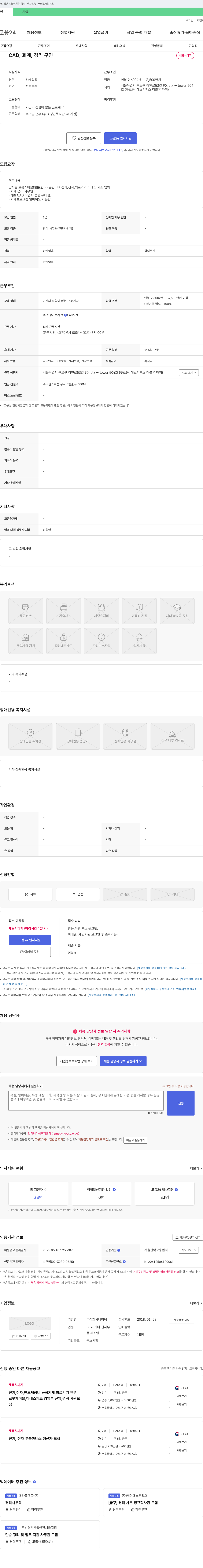This screenshot has width=203, height=1568.
Task: Click 요약보기 for the 생산직 모집 posting
Action: pyautogui.click(x=182, y=1442)
